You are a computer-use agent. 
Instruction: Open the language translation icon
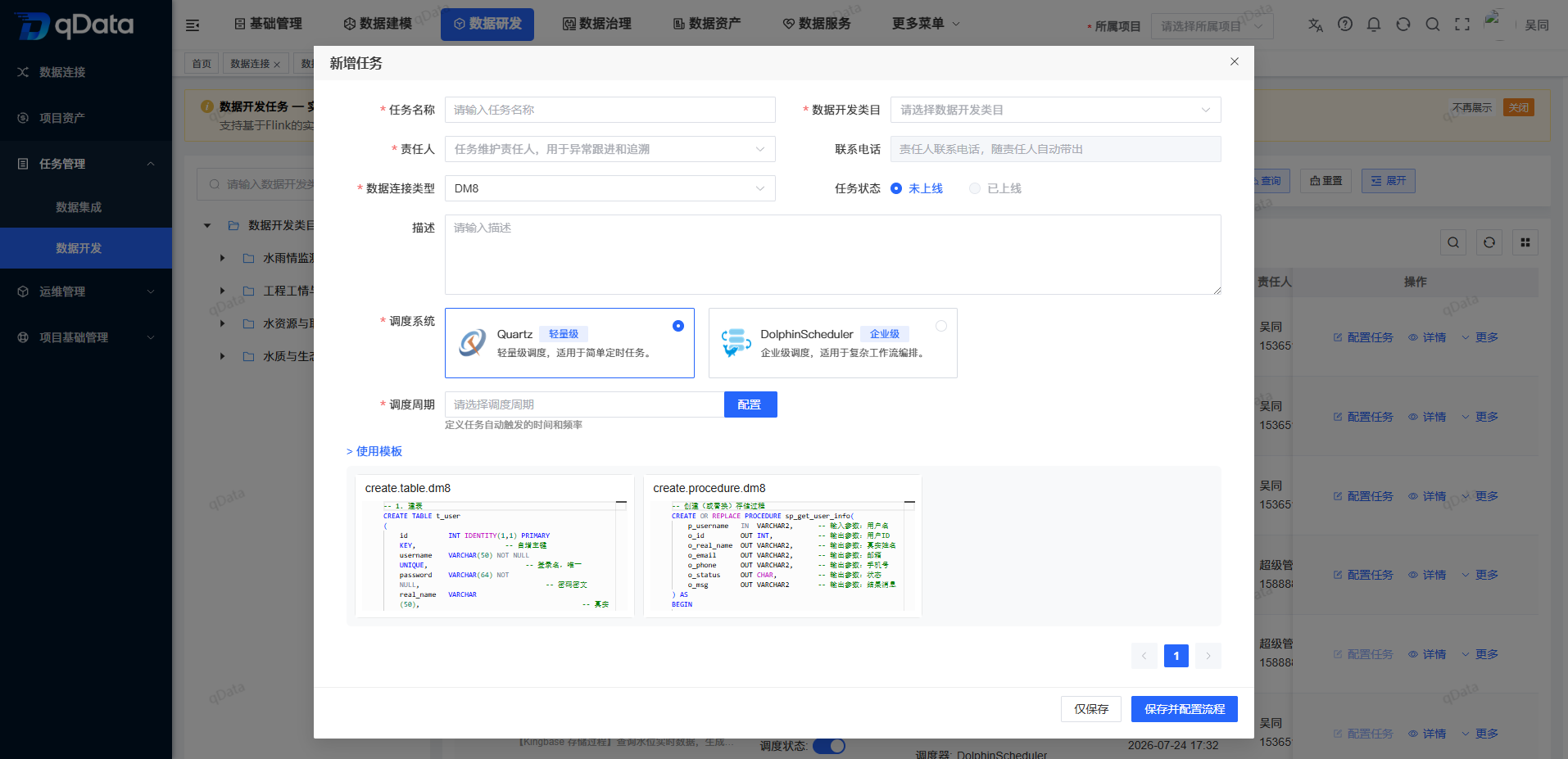(1316, 25)
